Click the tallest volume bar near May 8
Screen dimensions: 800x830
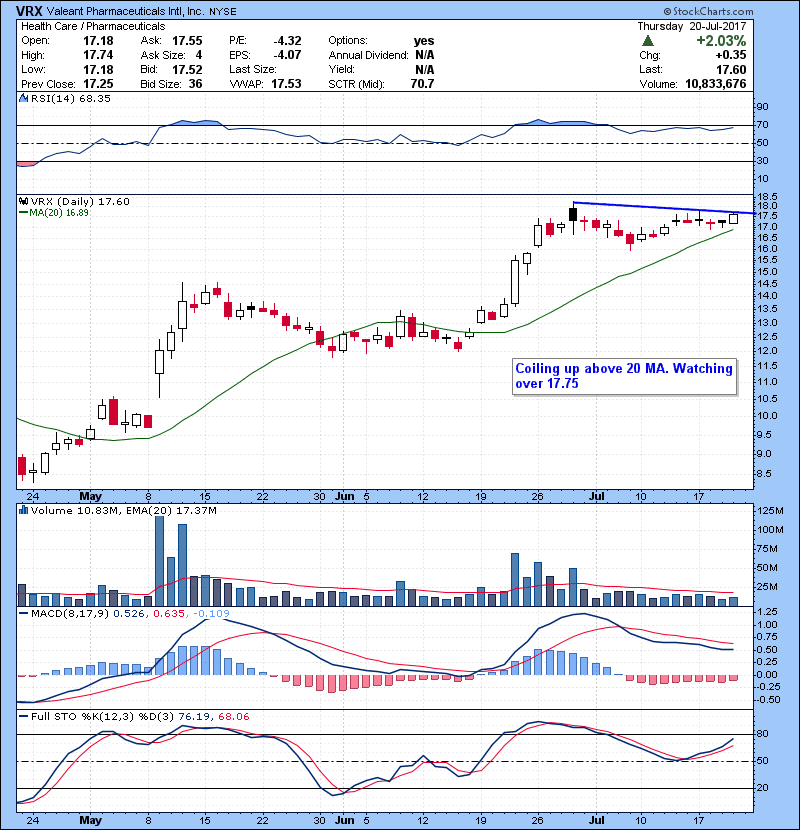(159, 561)
